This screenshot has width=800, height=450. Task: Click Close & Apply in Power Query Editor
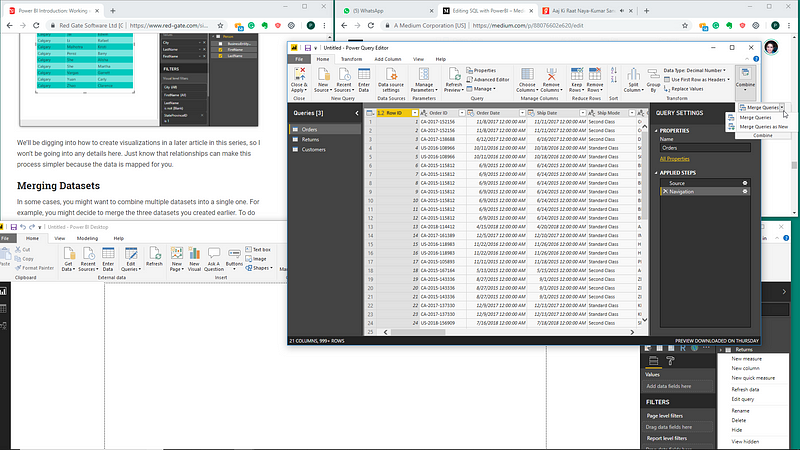299,80
